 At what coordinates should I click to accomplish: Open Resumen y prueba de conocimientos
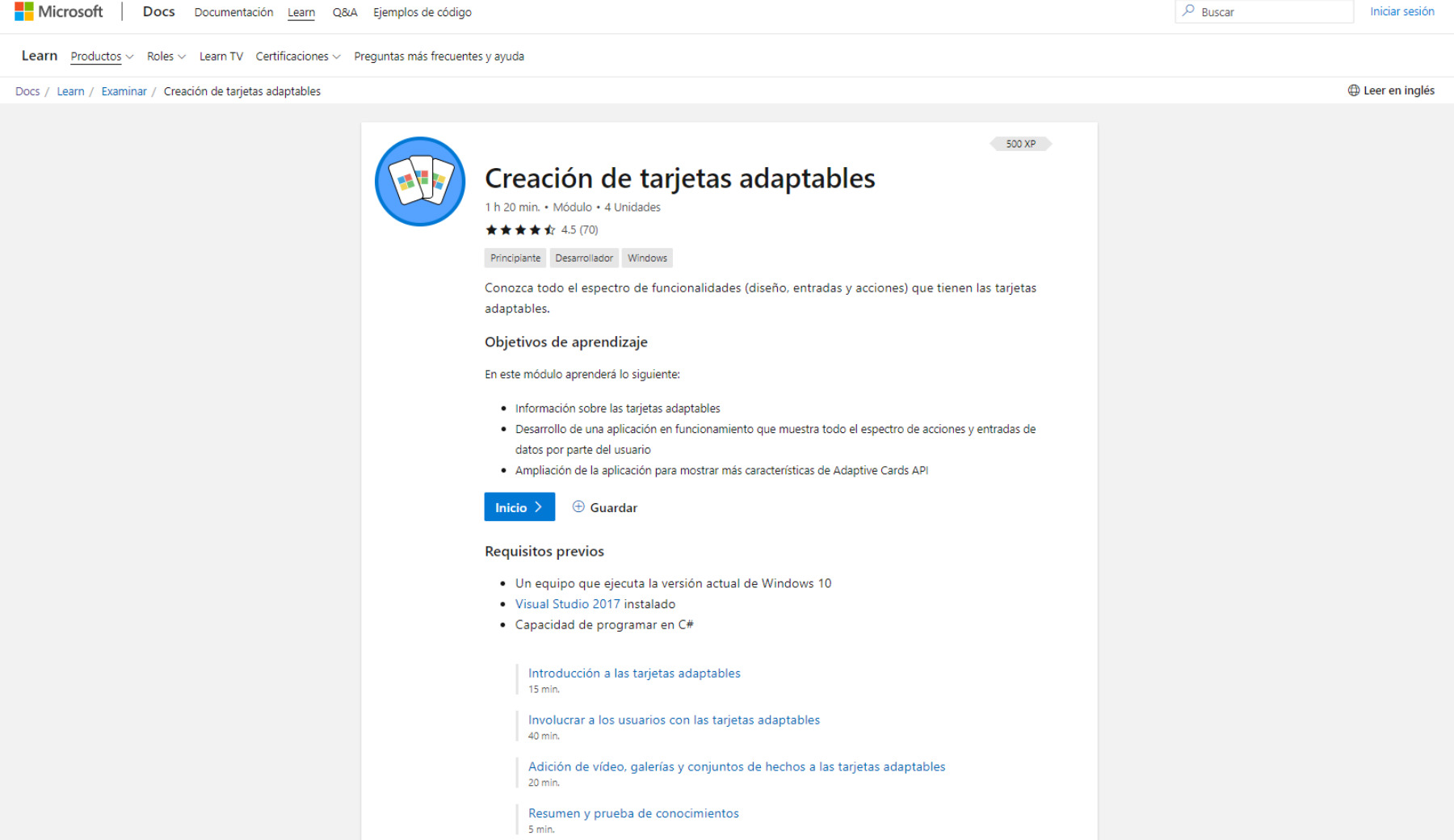click(x=633, y=813)
